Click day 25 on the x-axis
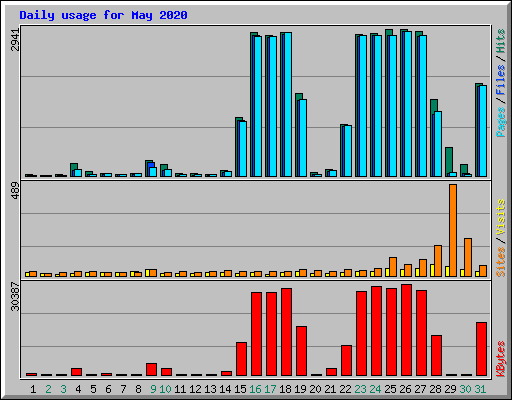Screen dimensions: 512x400 tap(390, 389)
